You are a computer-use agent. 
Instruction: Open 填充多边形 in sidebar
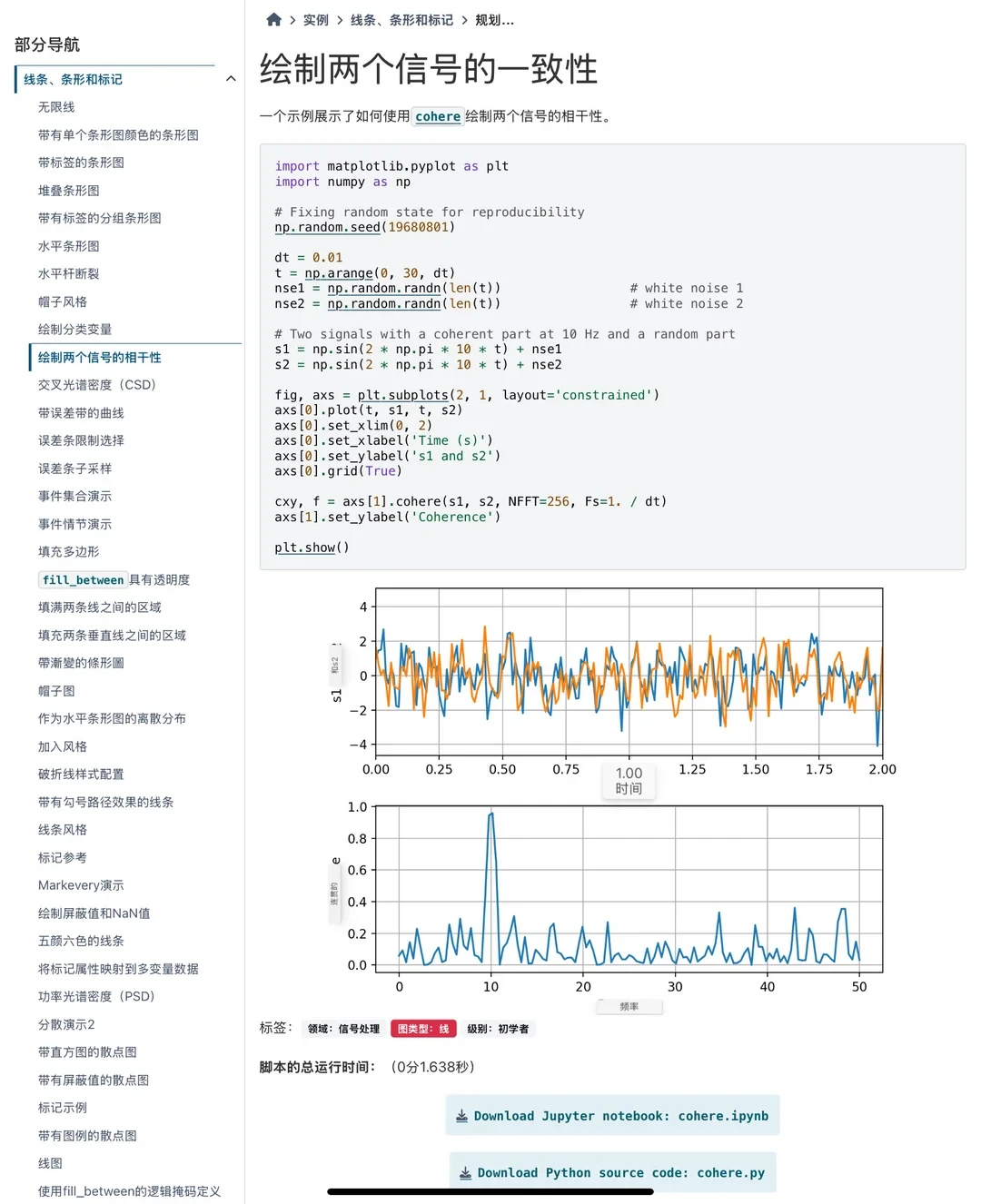click(x=69, y=551)
